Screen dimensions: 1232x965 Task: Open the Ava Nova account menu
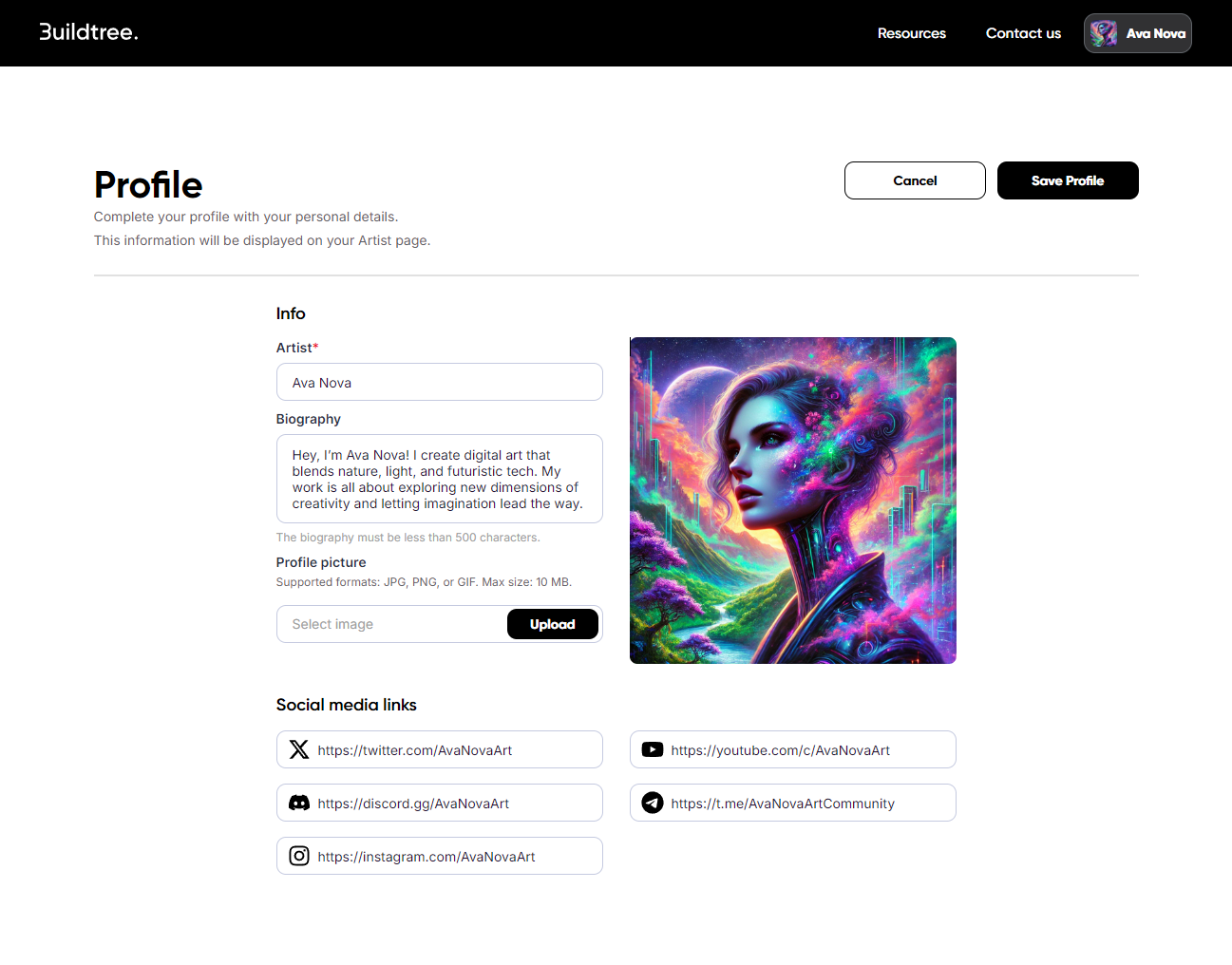[1155, 33]
